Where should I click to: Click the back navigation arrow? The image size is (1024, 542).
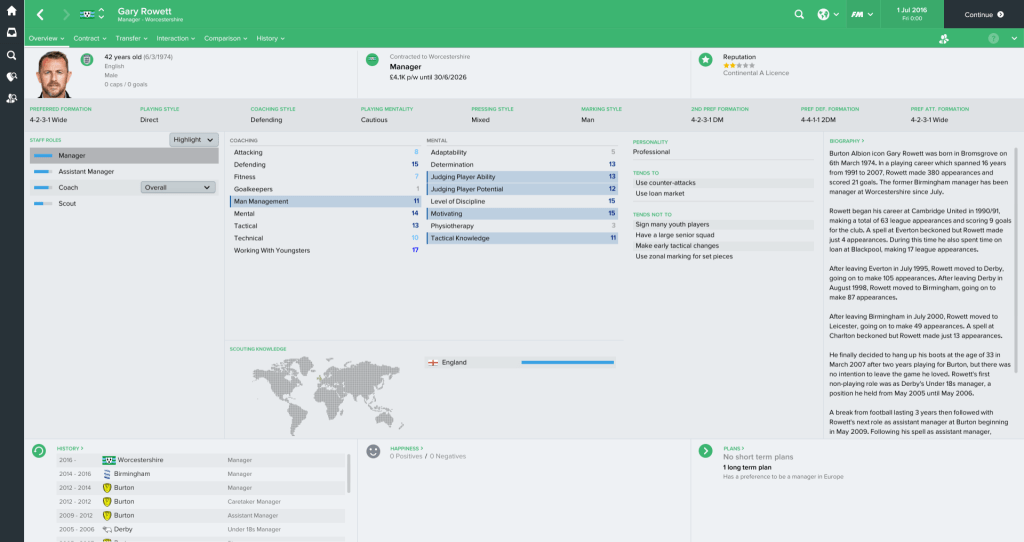coord(40,15)
